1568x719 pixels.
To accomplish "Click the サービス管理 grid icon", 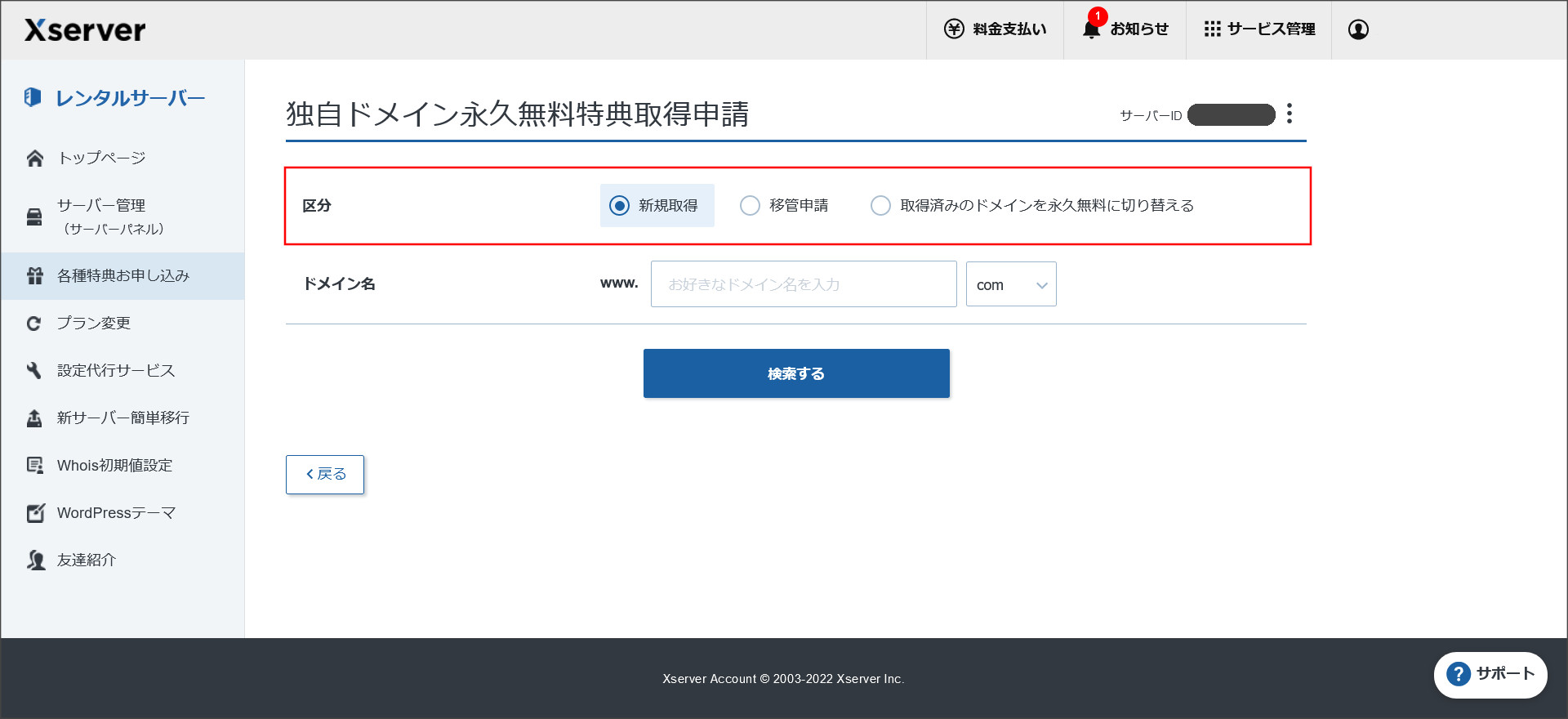I will tap(1212, 29).
